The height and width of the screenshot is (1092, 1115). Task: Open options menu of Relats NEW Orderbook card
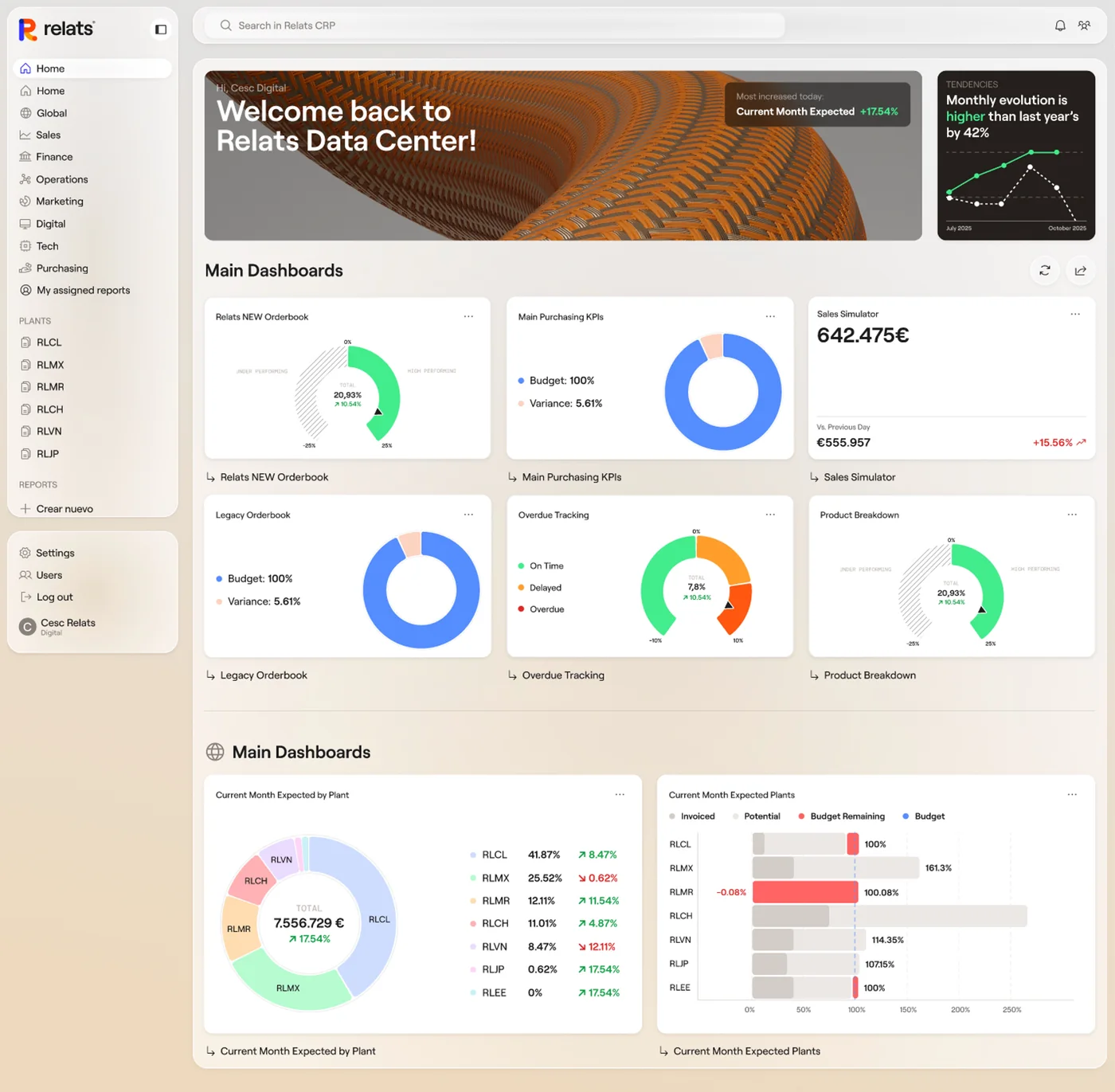tap(468, 316)
